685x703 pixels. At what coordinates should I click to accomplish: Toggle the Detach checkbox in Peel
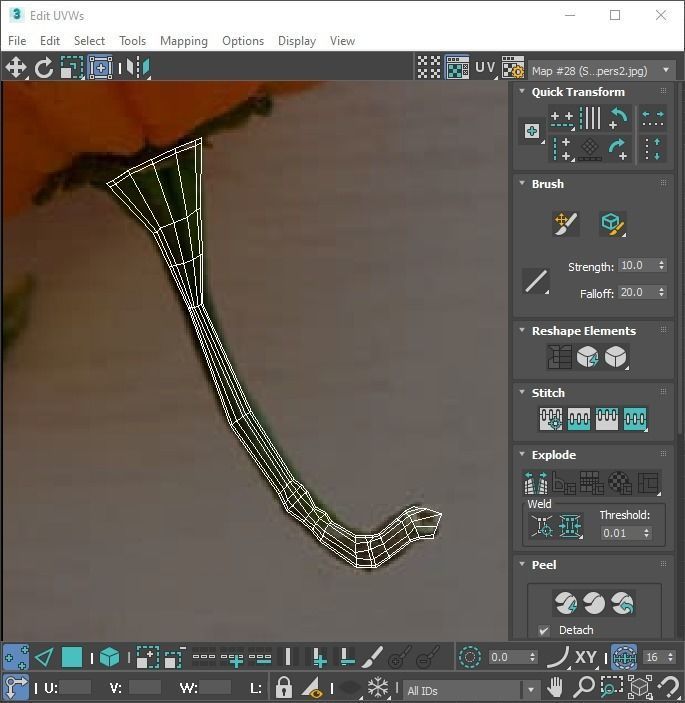[x=544, y=630]
